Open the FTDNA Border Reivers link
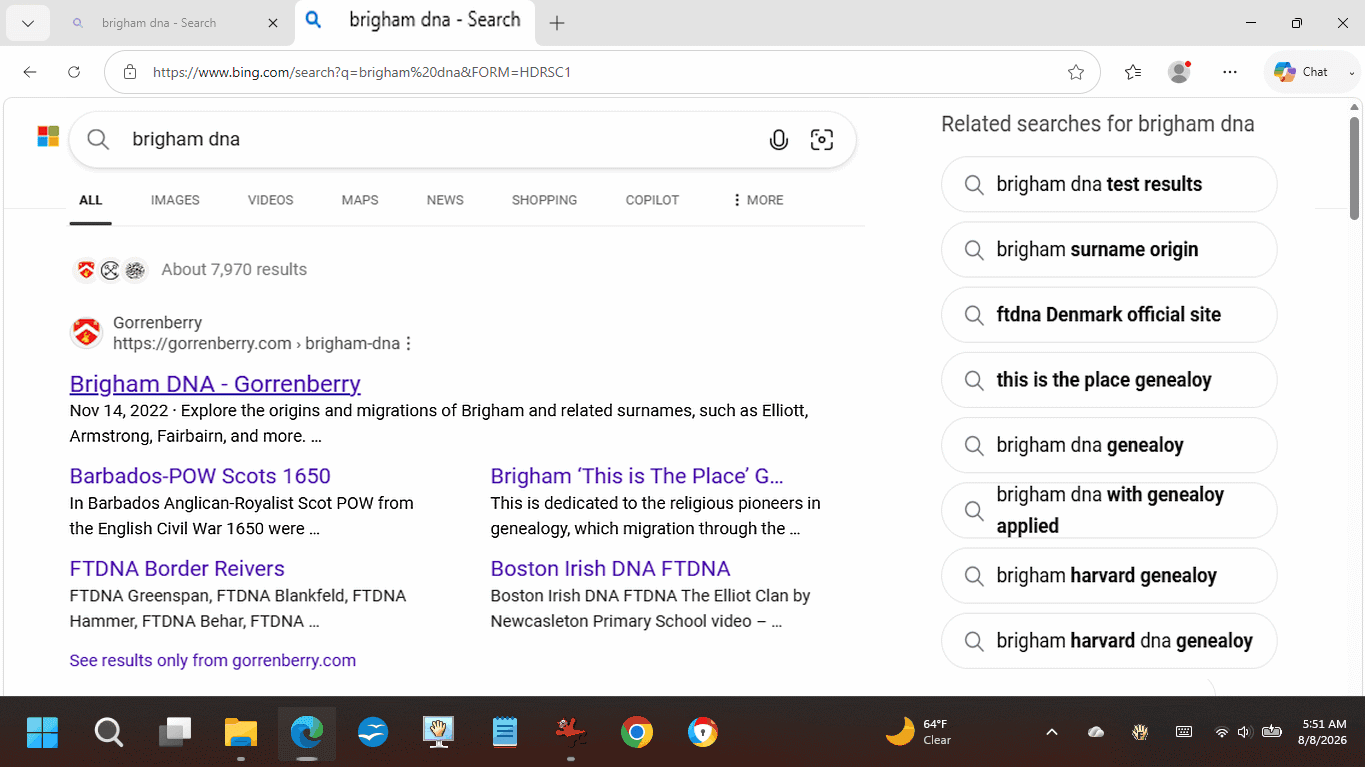 pos(177,569)
